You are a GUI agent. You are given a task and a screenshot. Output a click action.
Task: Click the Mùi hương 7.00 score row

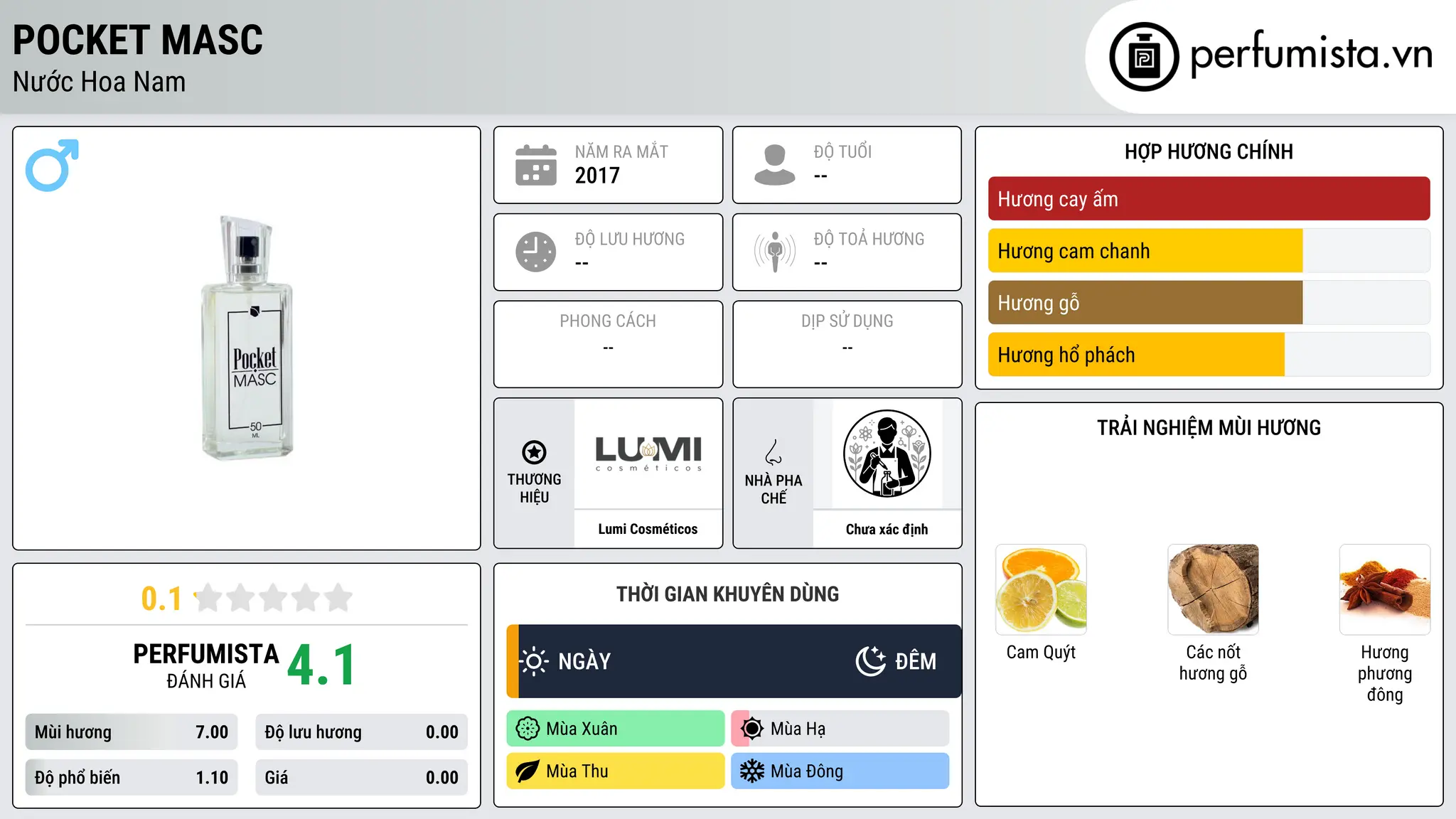point(132,732)
